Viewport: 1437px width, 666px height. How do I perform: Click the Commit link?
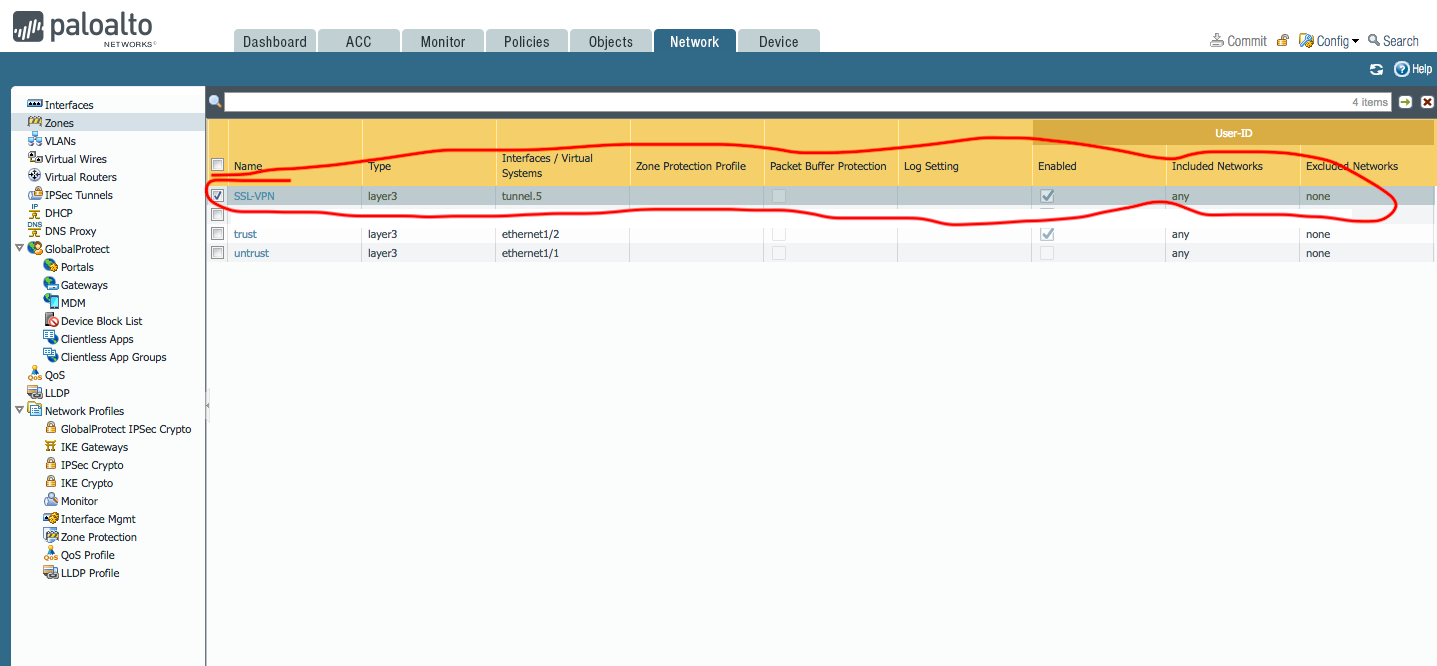point(1238,41)
